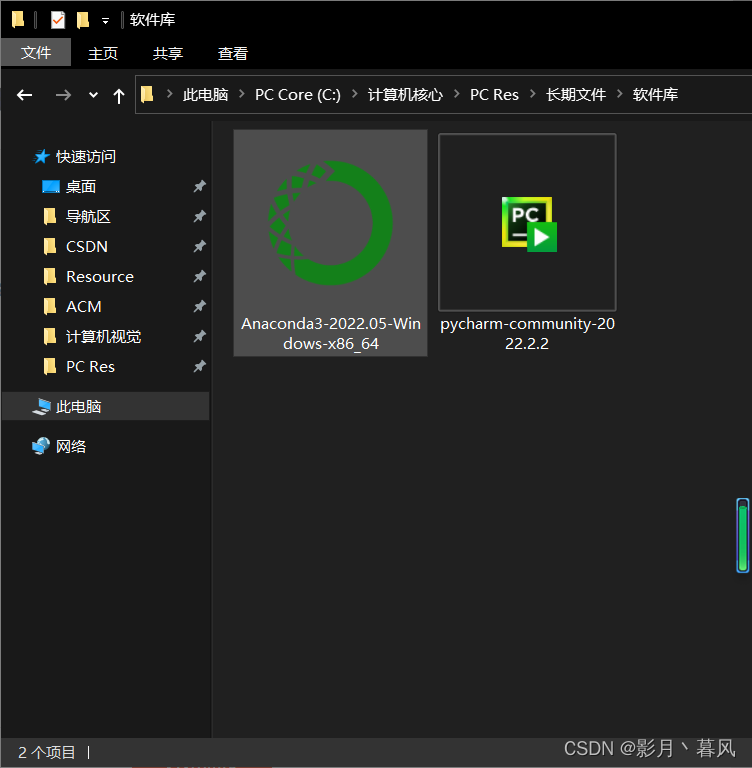The height and width of the screenshot is (768, 752).
Task: Click the pin icon beside ACM
Action: click(199, 306)
